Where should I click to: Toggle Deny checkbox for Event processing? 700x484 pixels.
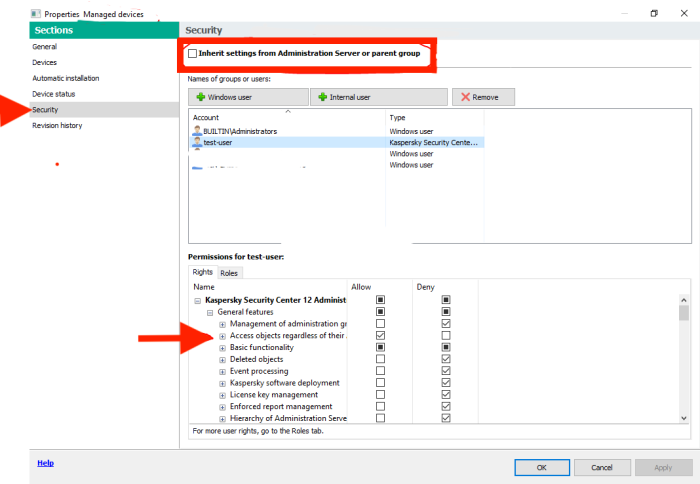point(446,371)
